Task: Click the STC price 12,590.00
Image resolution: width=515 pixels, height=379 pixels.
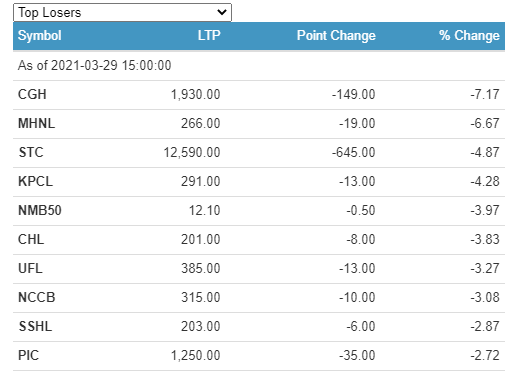Action: 192,152
